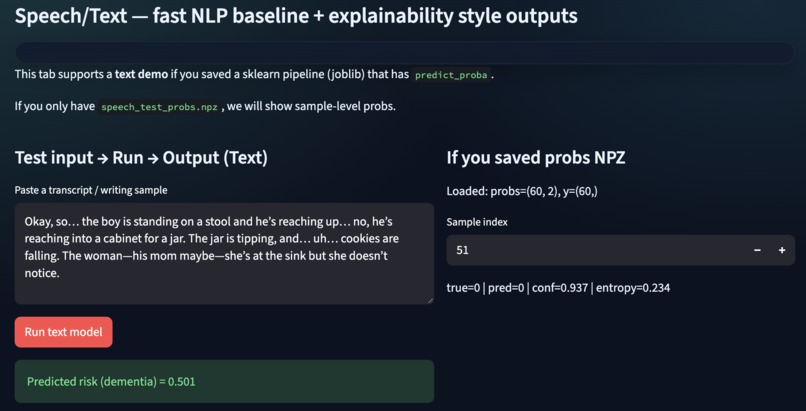Click the empty dark bar below the title

pyautogui.click(x=405, y=52)
